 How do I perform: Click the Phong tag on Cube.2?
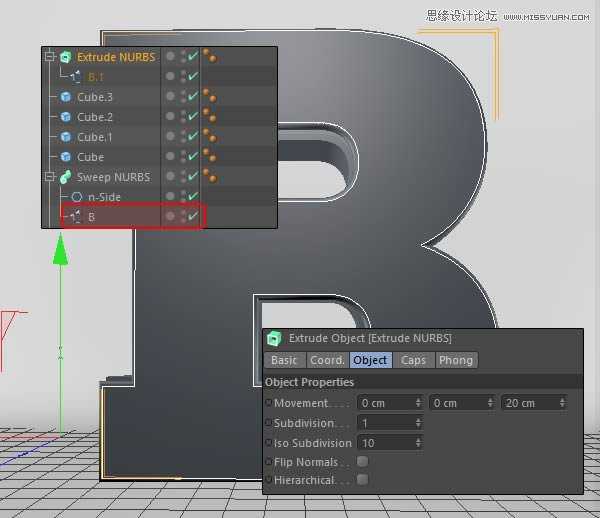tap(210, 117)
